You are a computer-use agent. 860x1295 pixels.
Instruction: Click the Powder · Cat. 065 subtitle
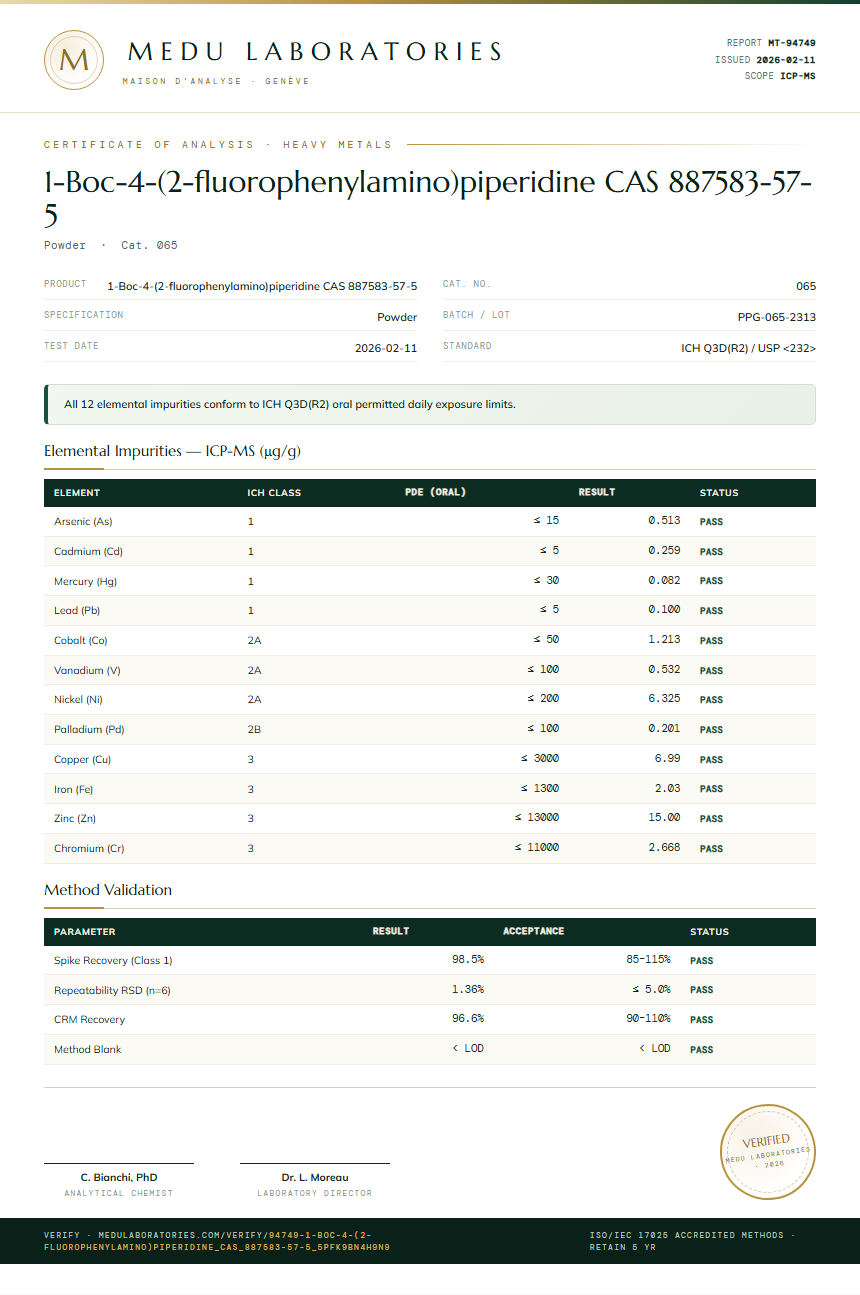click(x=111, y=245)
